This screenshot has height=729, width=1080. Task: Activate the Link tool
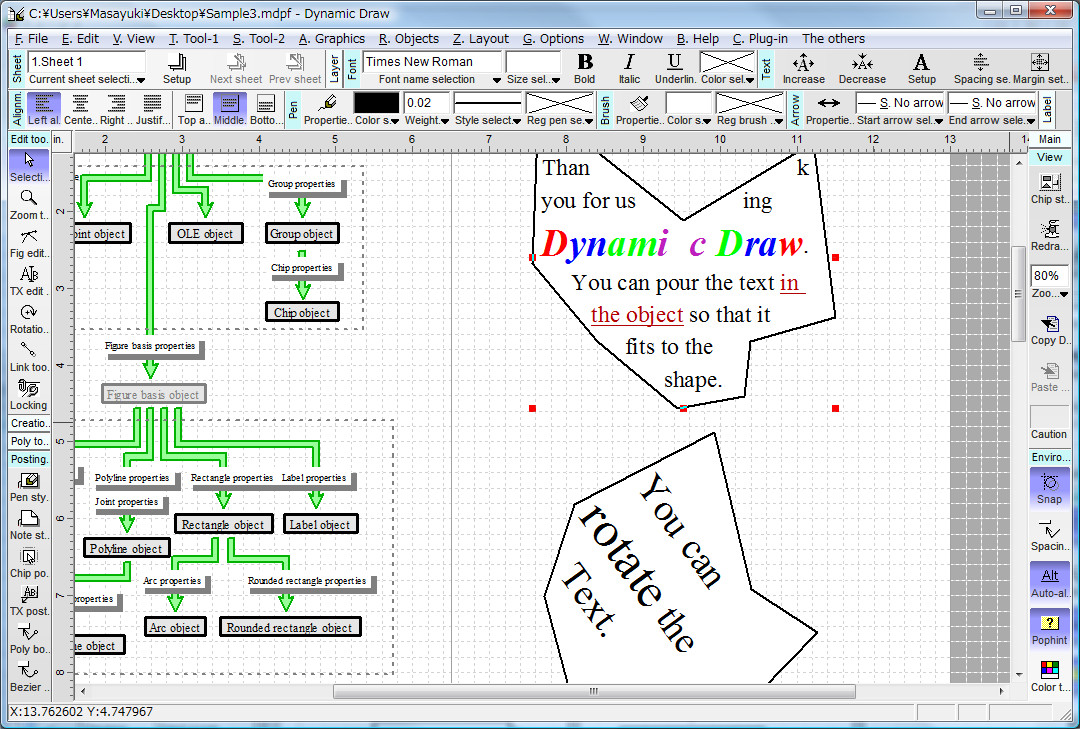tap(29, 357)
